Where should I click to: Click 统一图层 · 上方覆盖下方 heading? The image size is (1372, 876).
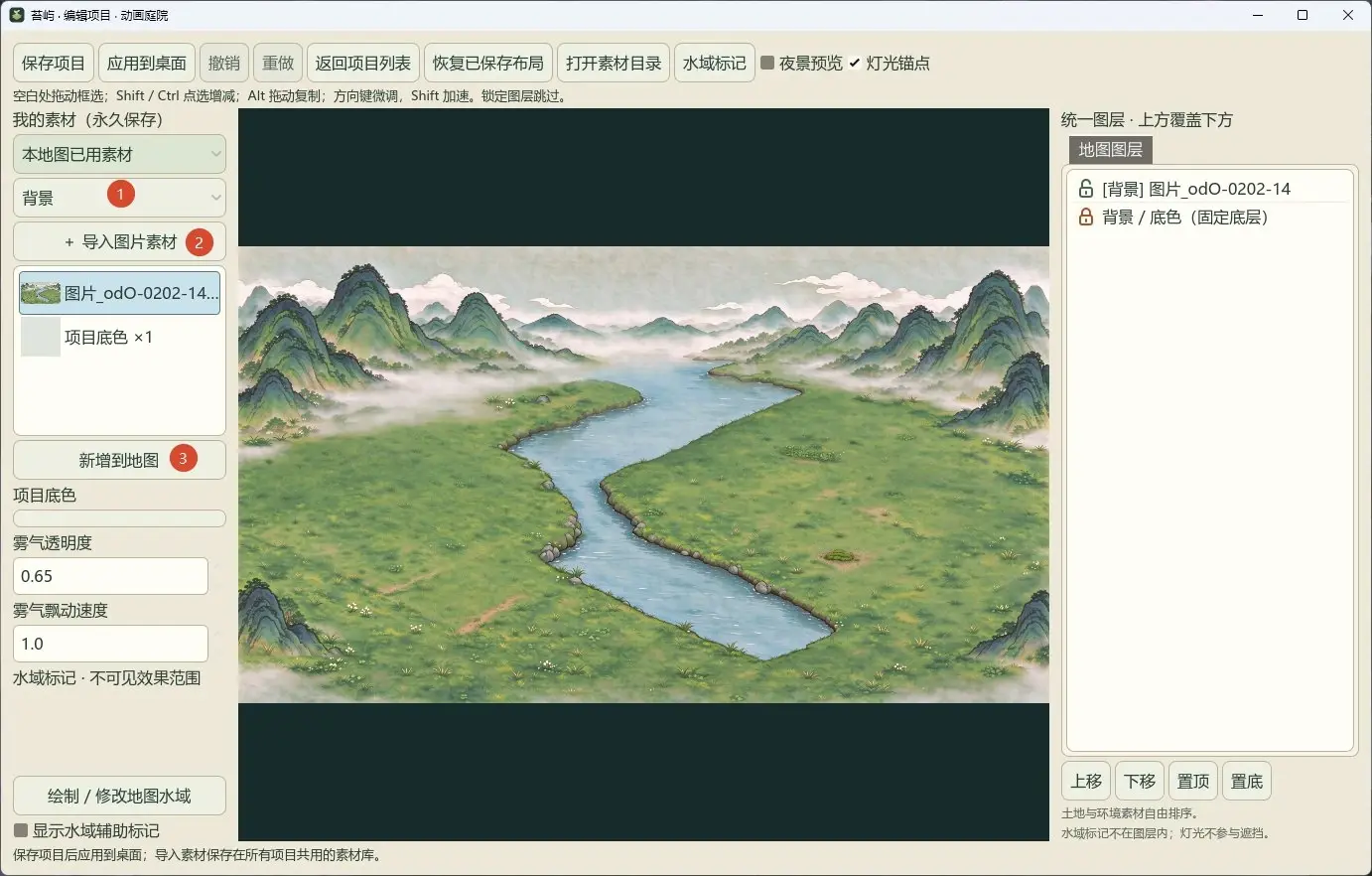tap(1147, 119)
